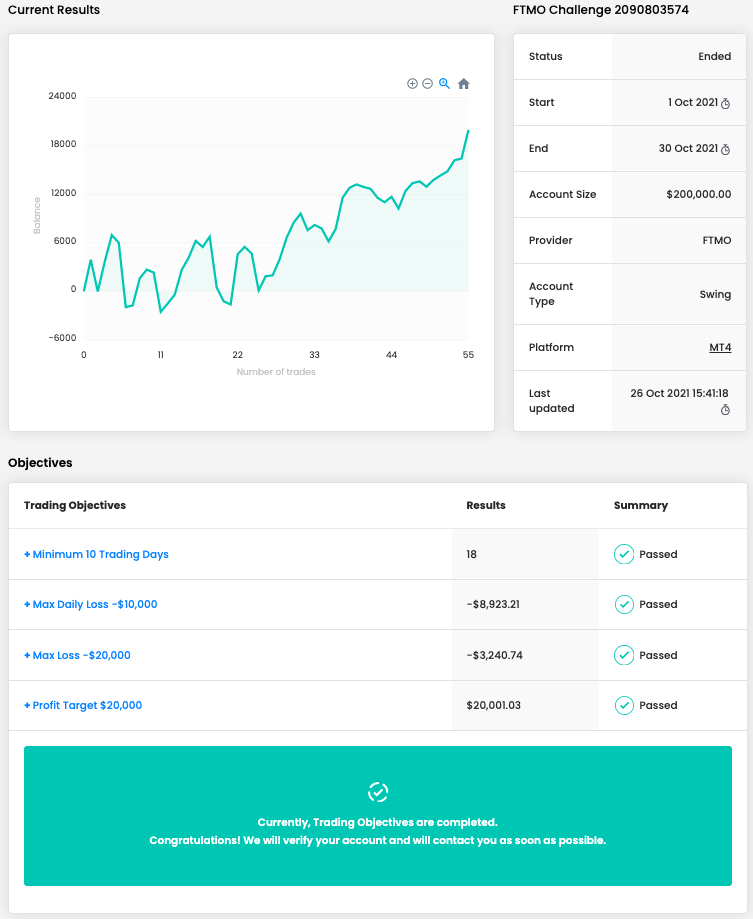
Task: Click the End date 30 Oct 2021
Action: (688, 148)
